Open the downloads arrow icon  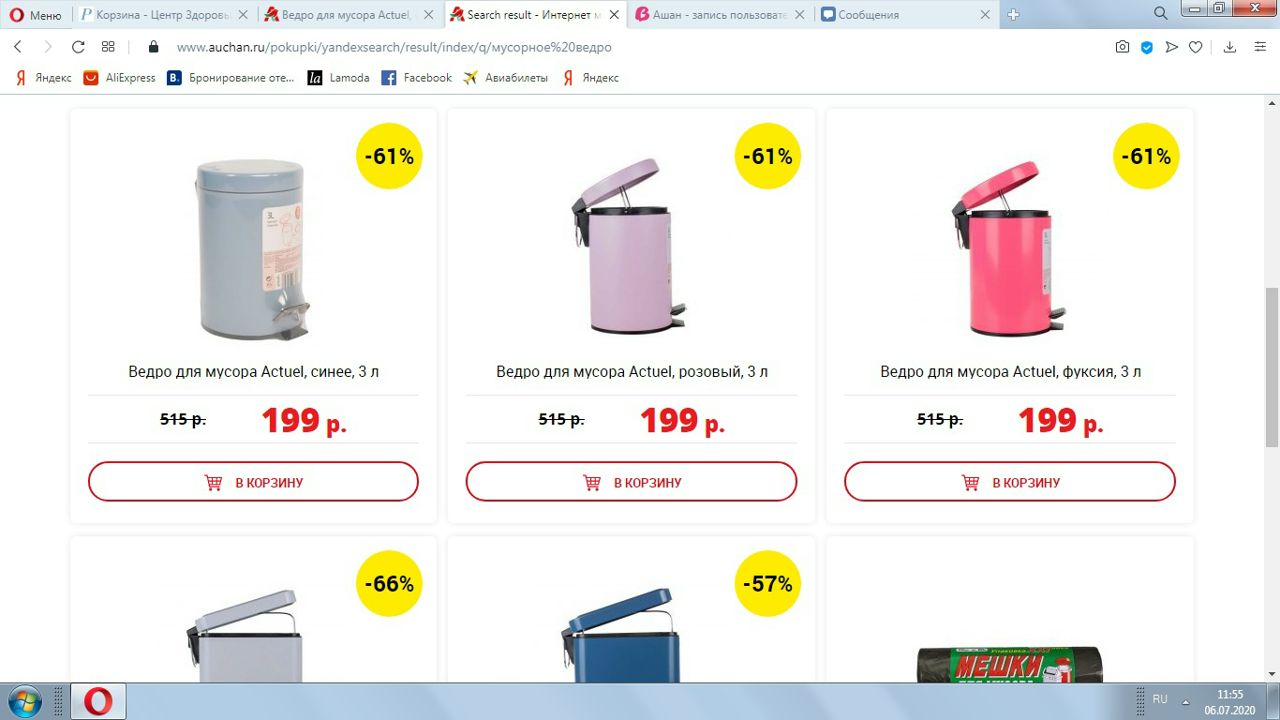(1230, 47)
